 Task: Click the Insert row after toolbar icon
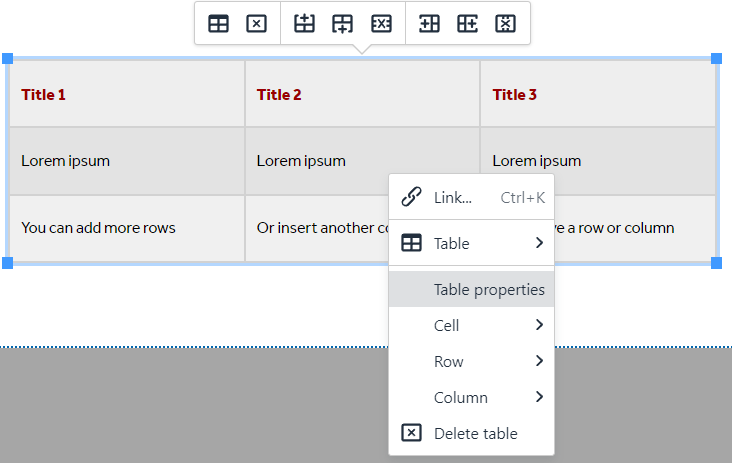(343, 24)
